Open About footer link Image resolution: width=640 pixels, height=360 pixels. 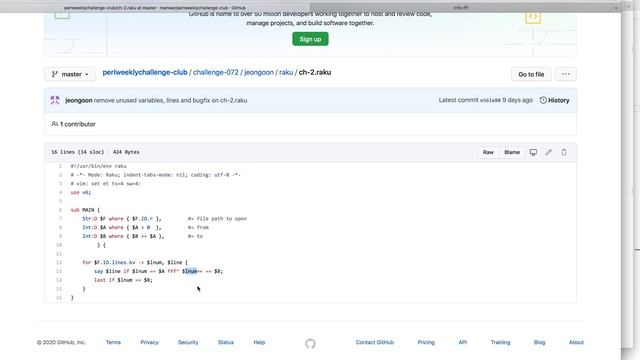tap(576, 342)
